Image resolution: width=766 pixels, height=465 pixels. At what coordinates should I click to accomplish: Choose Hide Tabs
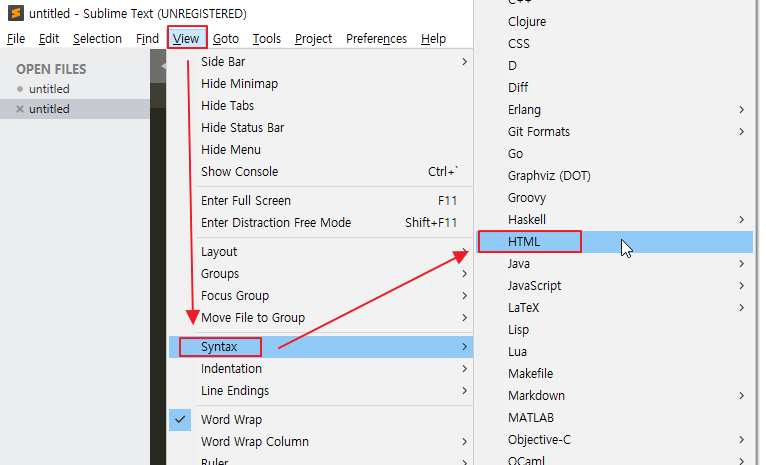[320, 106]
